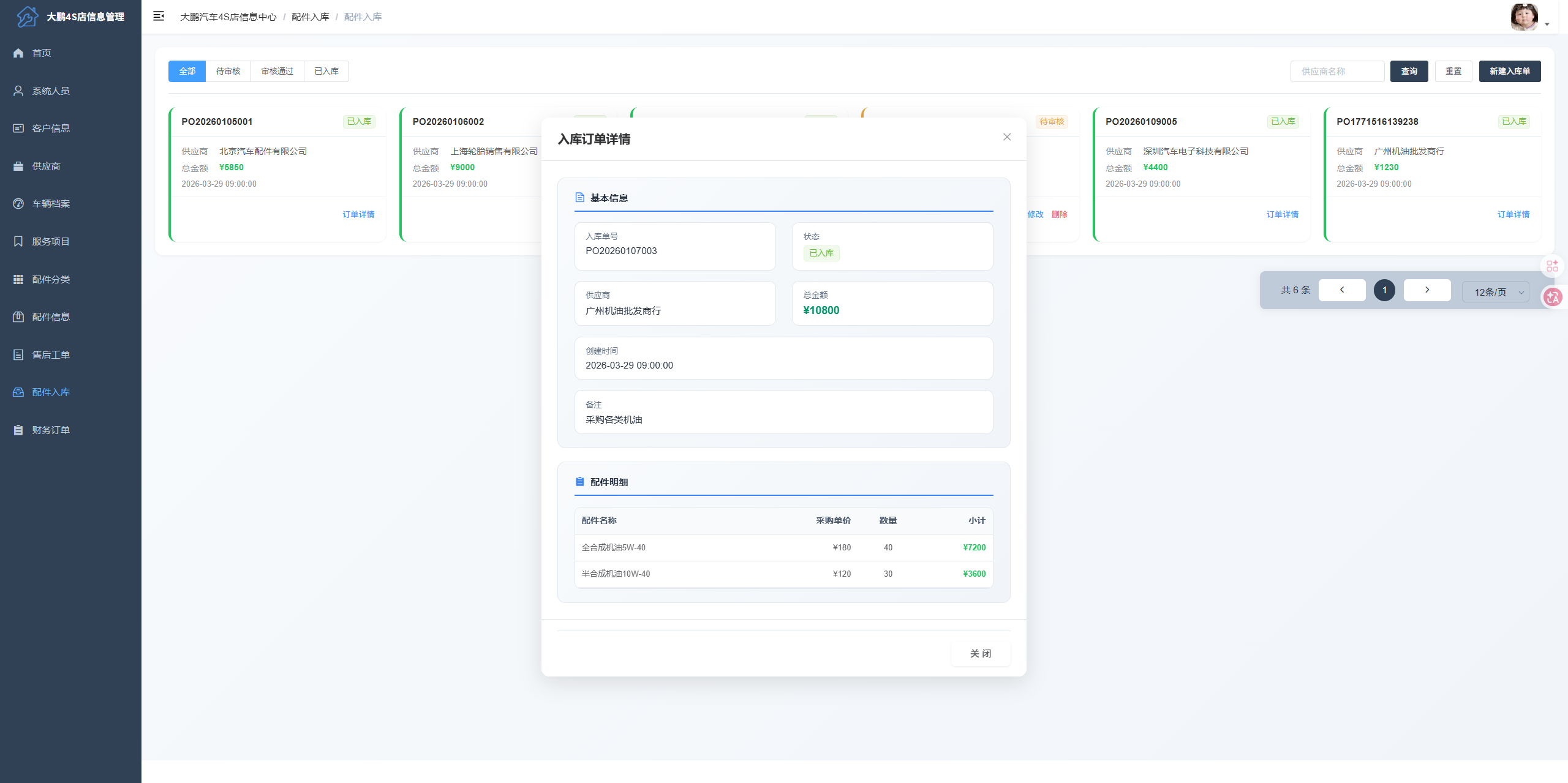Click the 售后工单 document icon
Image resolution: width=1568 pixels, height=783 pixels.
pyautogui.click(x=18, y=355)
